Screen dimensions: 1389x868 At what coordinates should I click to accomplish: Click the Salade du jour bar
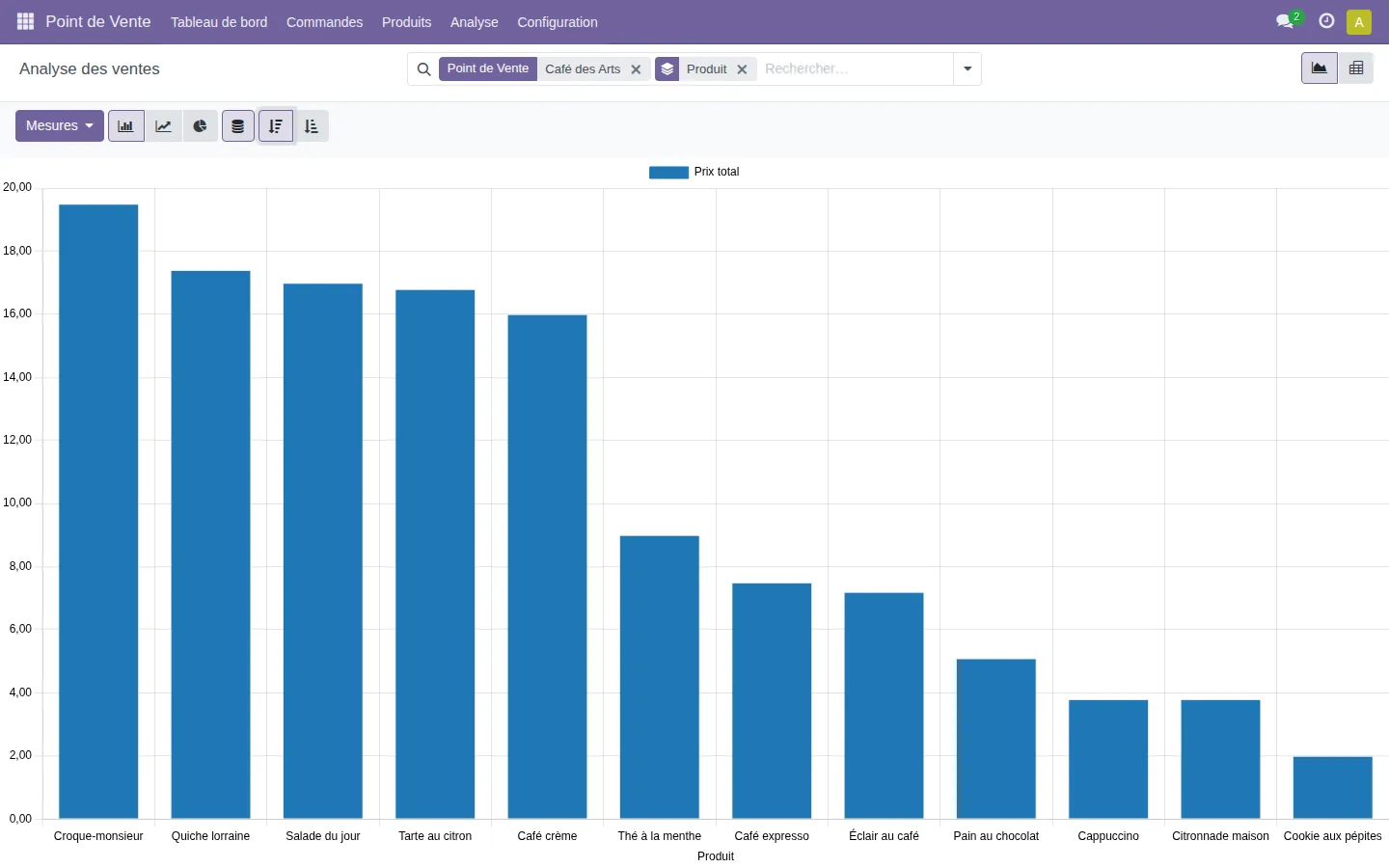323,551
